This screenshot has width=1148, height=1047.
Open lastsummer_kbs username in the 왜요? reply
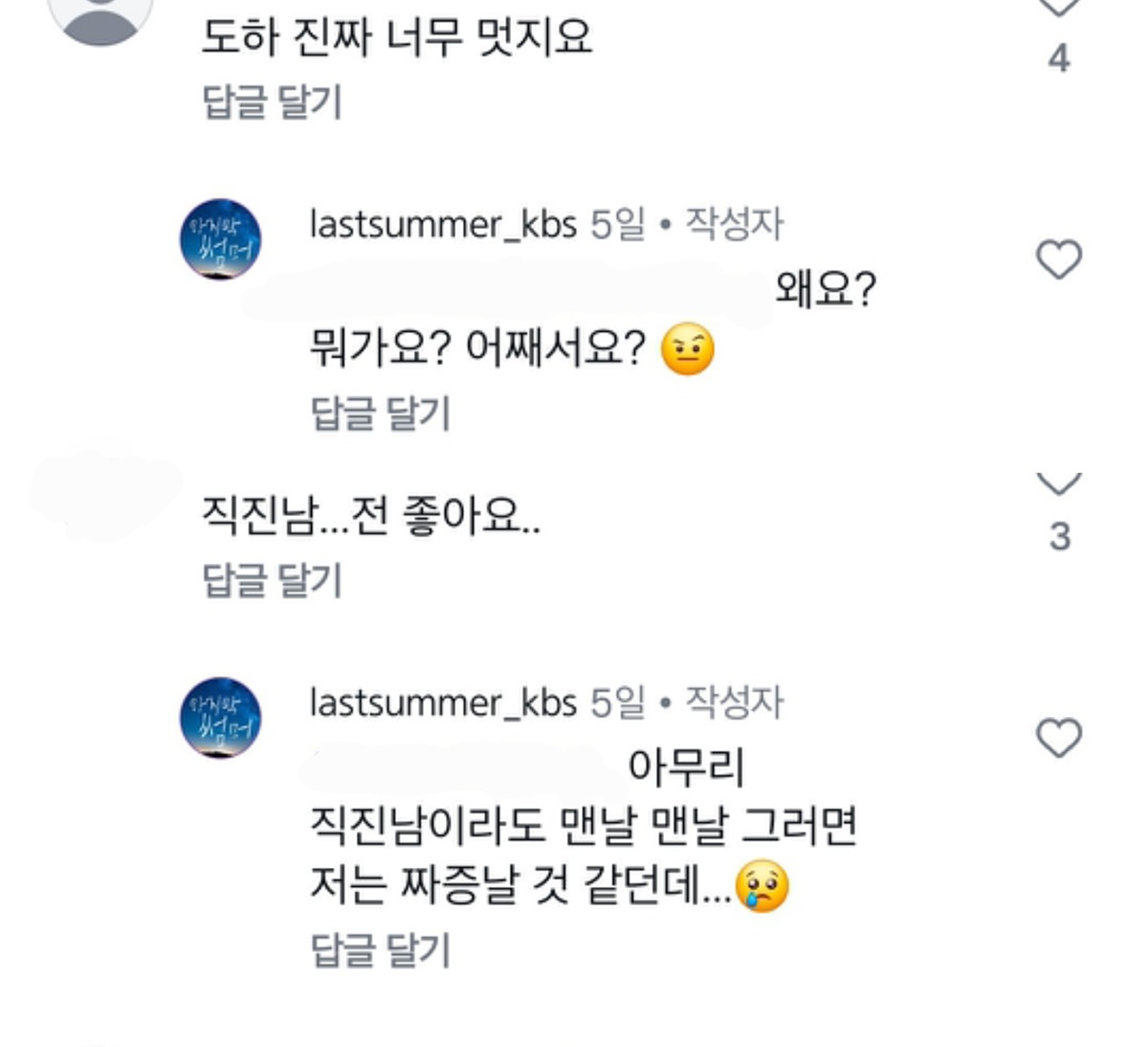(x=443, y=225)
